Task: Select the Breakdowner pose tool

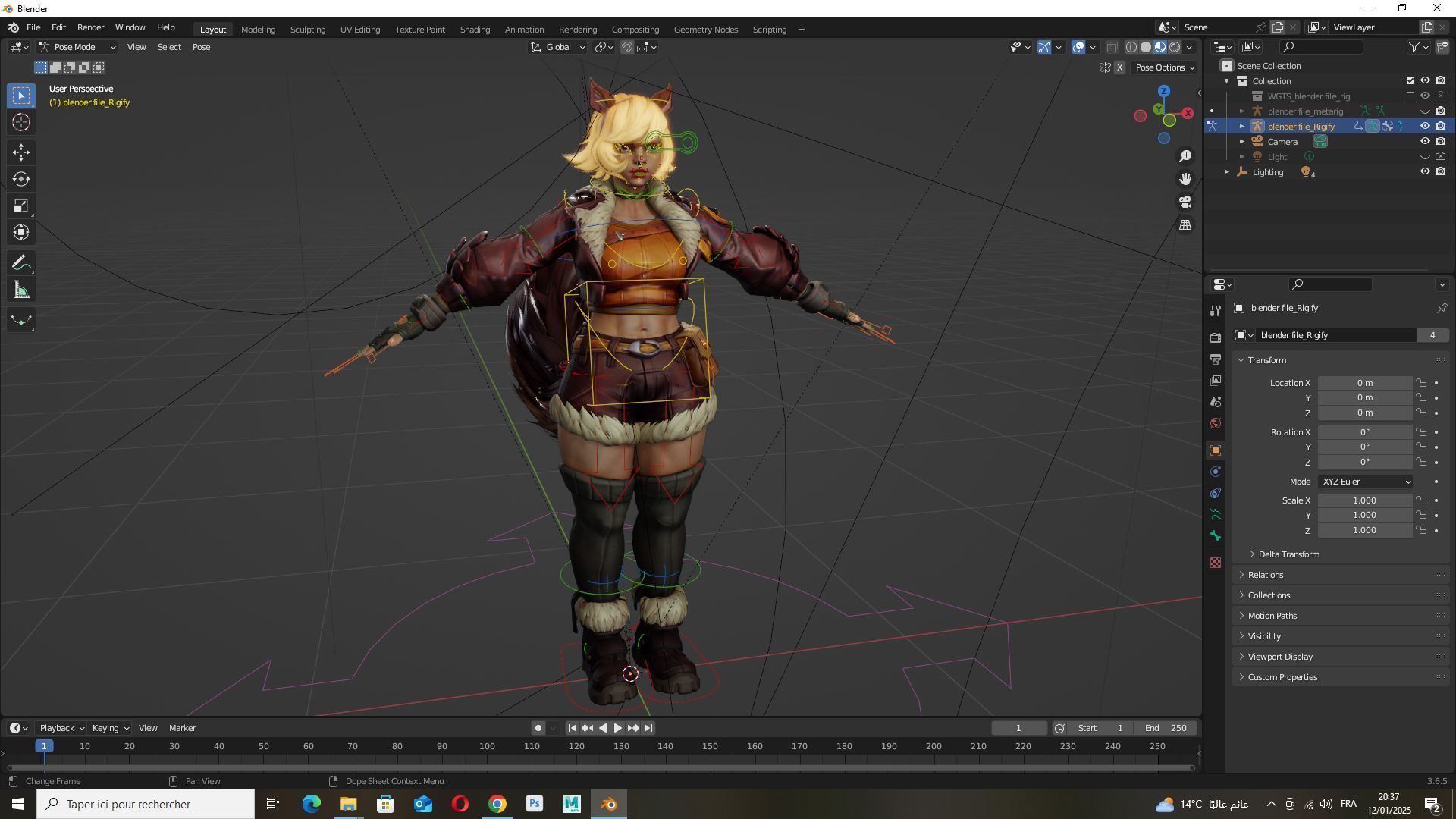Action: coord(21,320)
